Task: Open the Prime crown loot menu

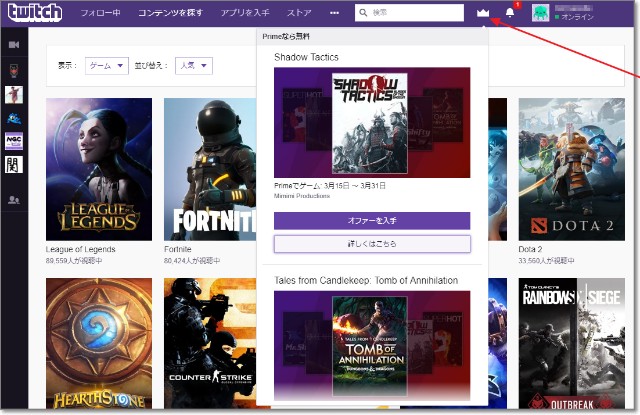Action: (x=483, y=14)
